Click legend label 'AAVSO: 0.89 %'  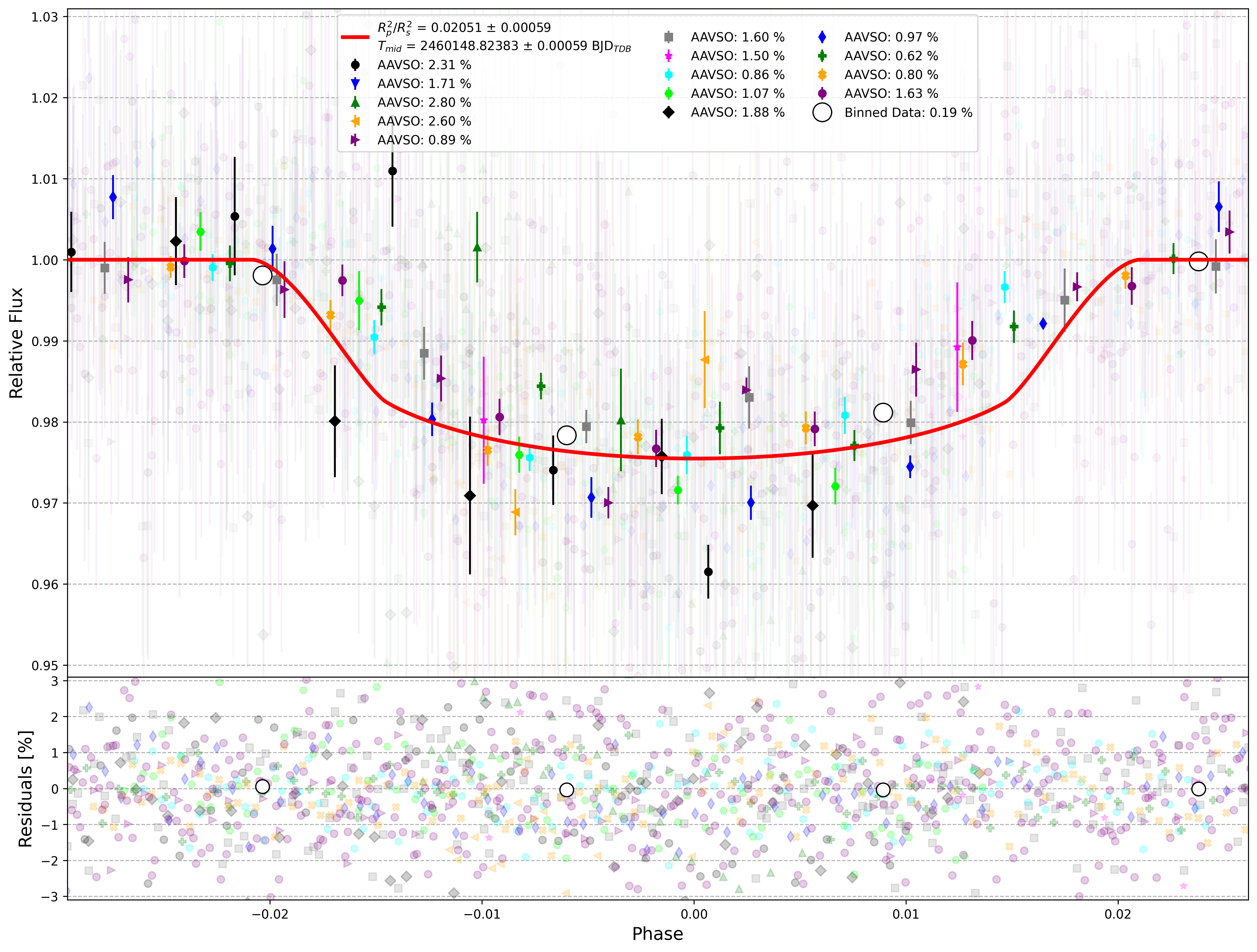pyautogui.click(x=424, y=140)
